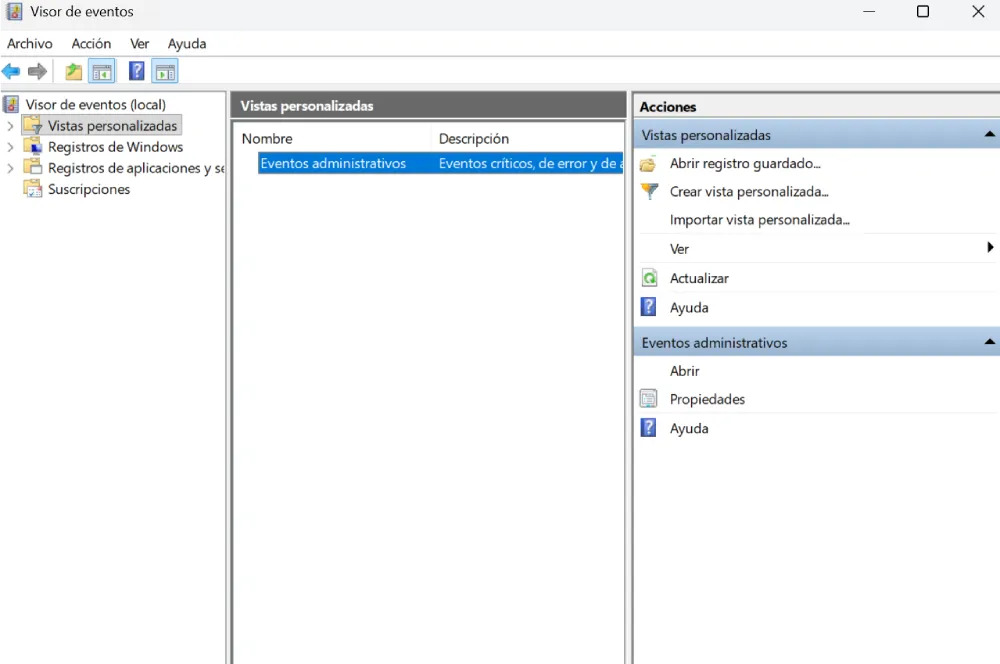Viewport: 1000px width, 664px height.
Task: Open the Archivo menu
Action: coord(29,43)
